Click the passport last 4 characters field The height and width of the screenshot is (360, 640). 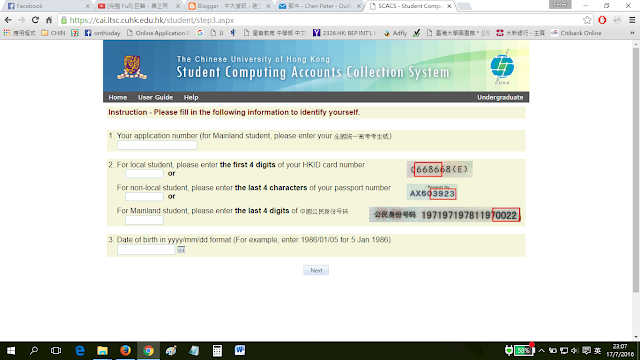pos(144,197)
